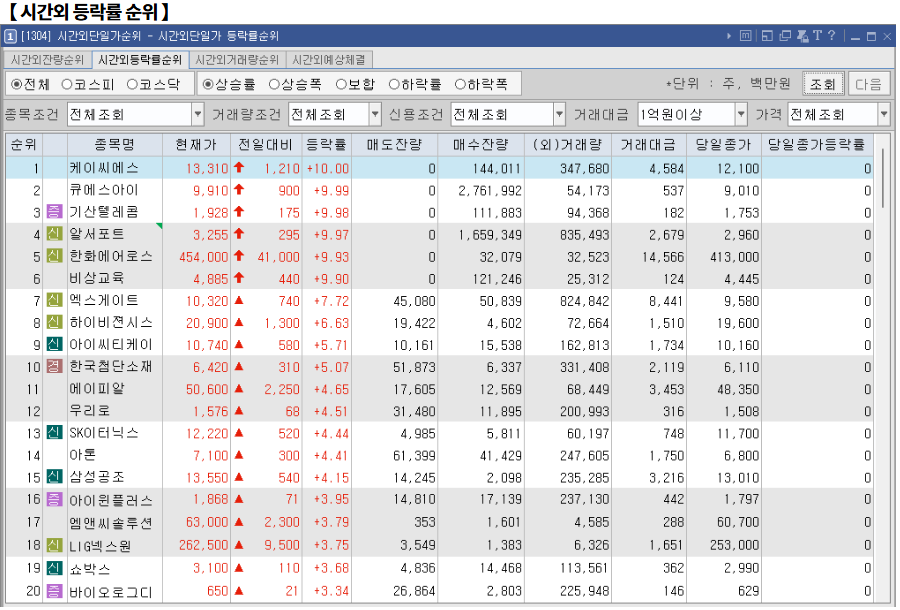This screenshot has height=610, width=900.
Task: Click the numbered '1' icon beside the window title
Action: [10, 36]
